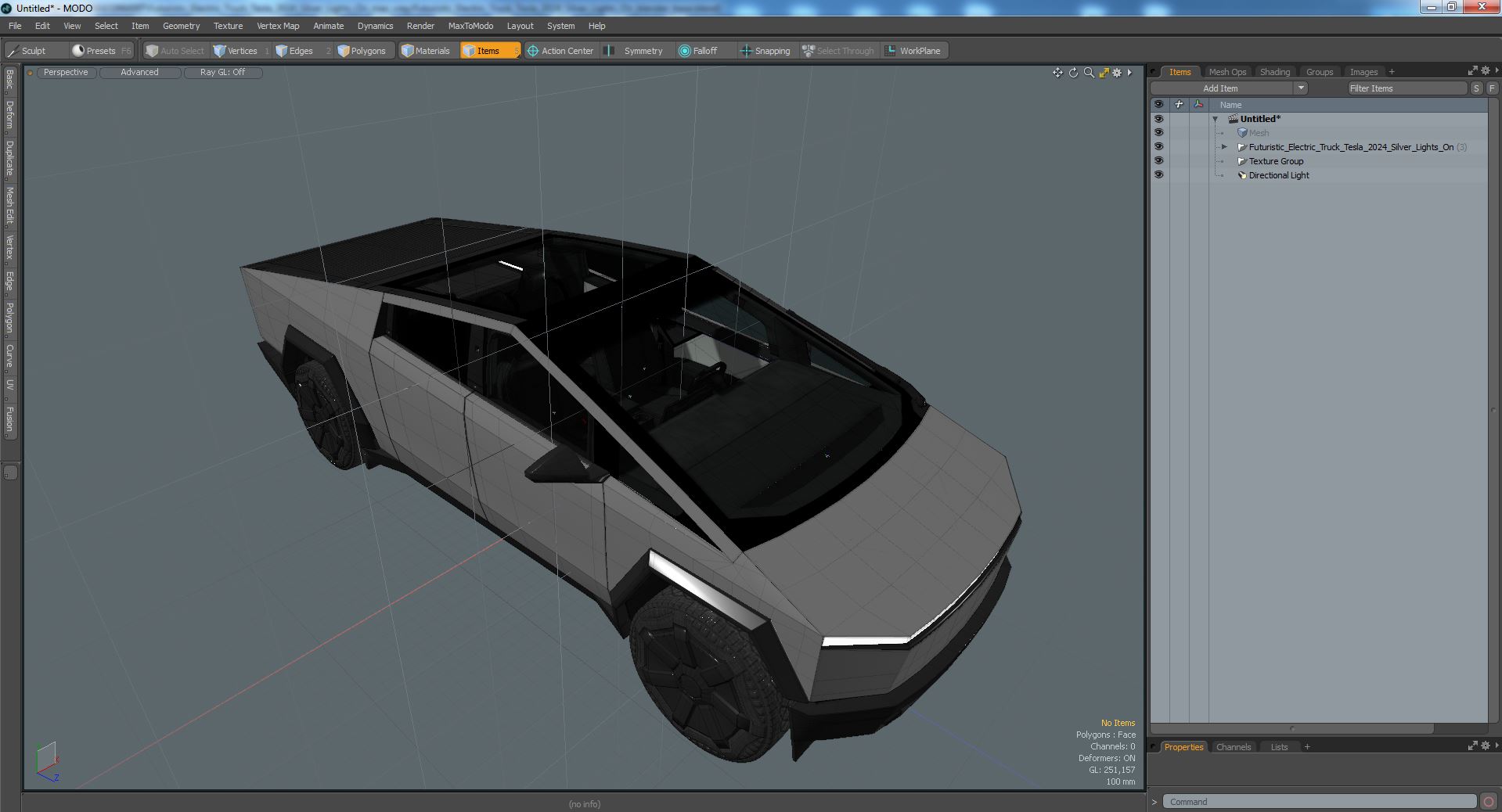Open the File menu

click(x=15, y=26)
